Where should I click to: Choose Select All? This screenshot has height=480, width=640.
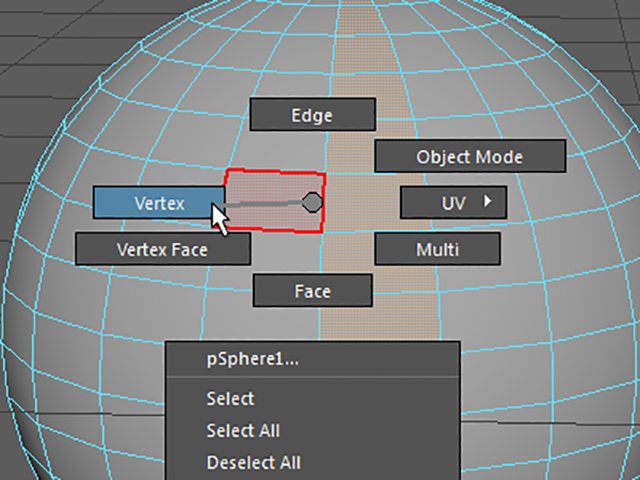313,430
